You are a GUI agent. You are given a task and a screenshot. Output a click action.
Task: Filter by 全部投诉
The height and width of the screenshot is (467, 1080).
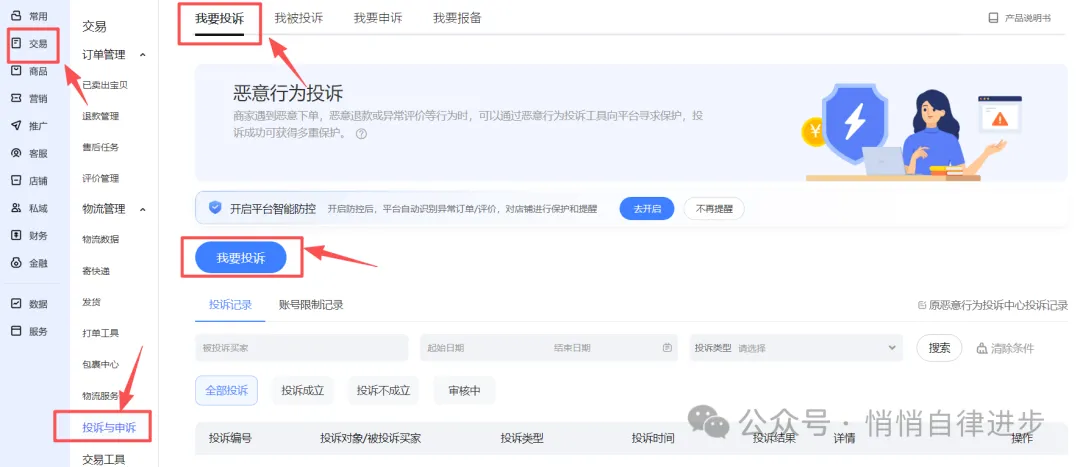[x=227, y=391]
